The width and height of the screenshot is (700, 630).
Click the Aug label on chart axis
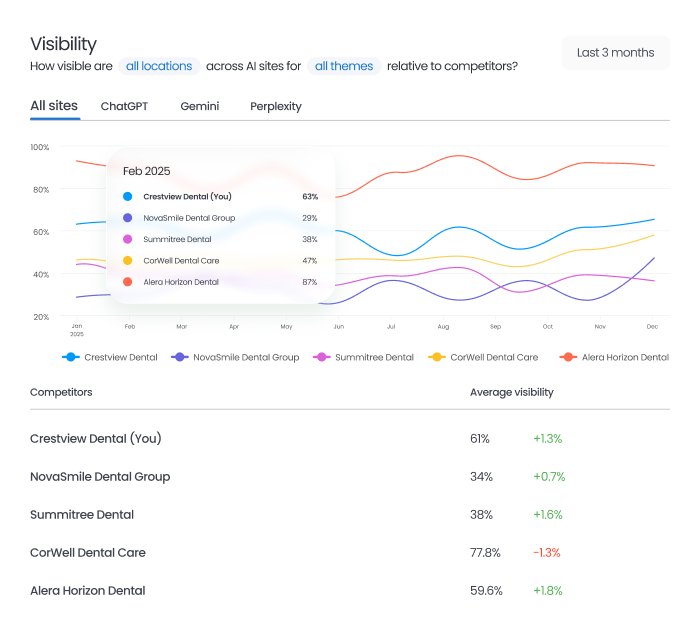pyautogui.click(x=443, y=326)
